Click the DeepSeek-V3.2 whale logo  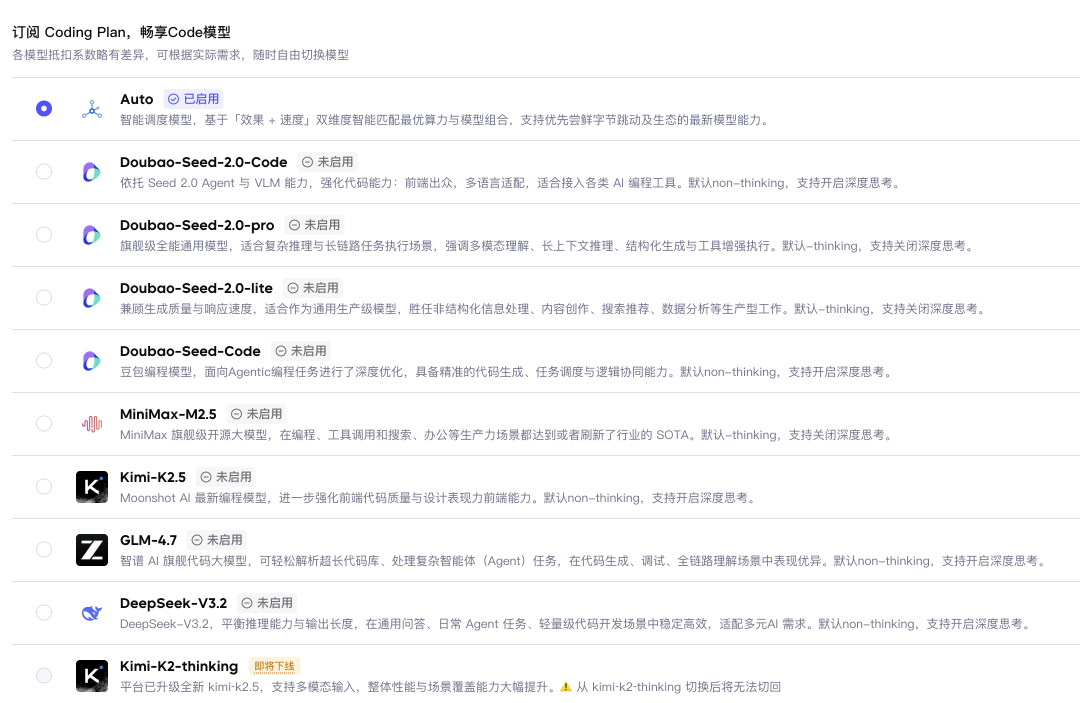pos(91,613)
